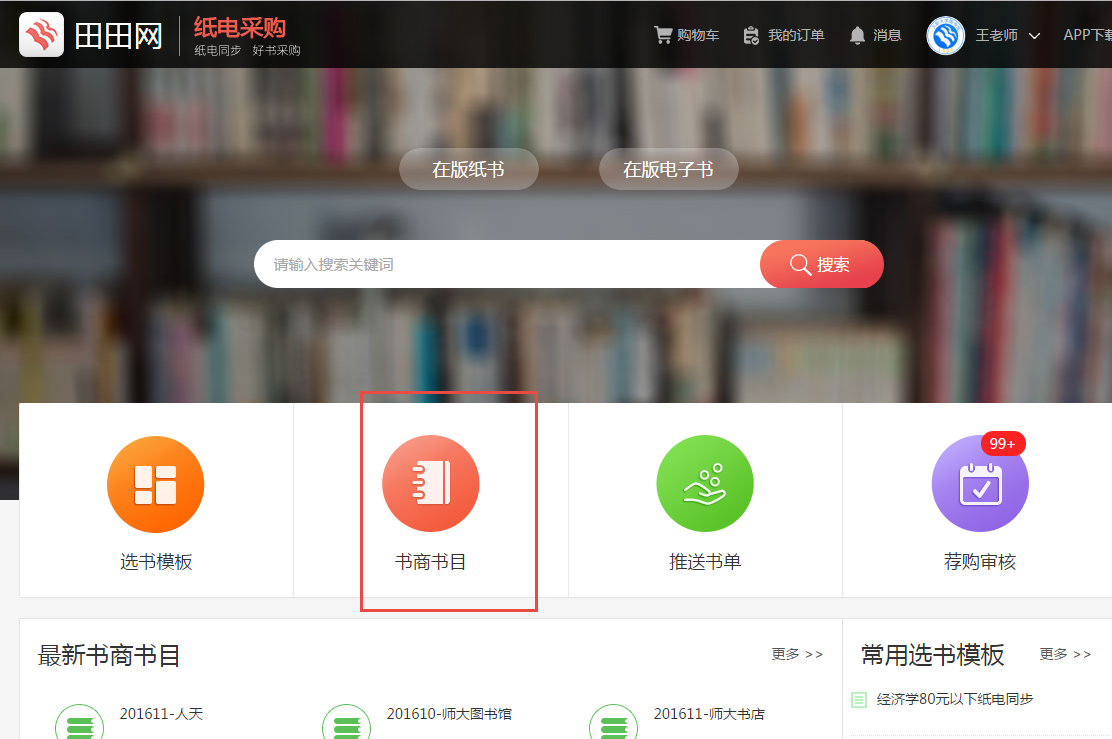
Task: Open template 经济学80元以下纸电同步
Action: [x=955, y=699]
